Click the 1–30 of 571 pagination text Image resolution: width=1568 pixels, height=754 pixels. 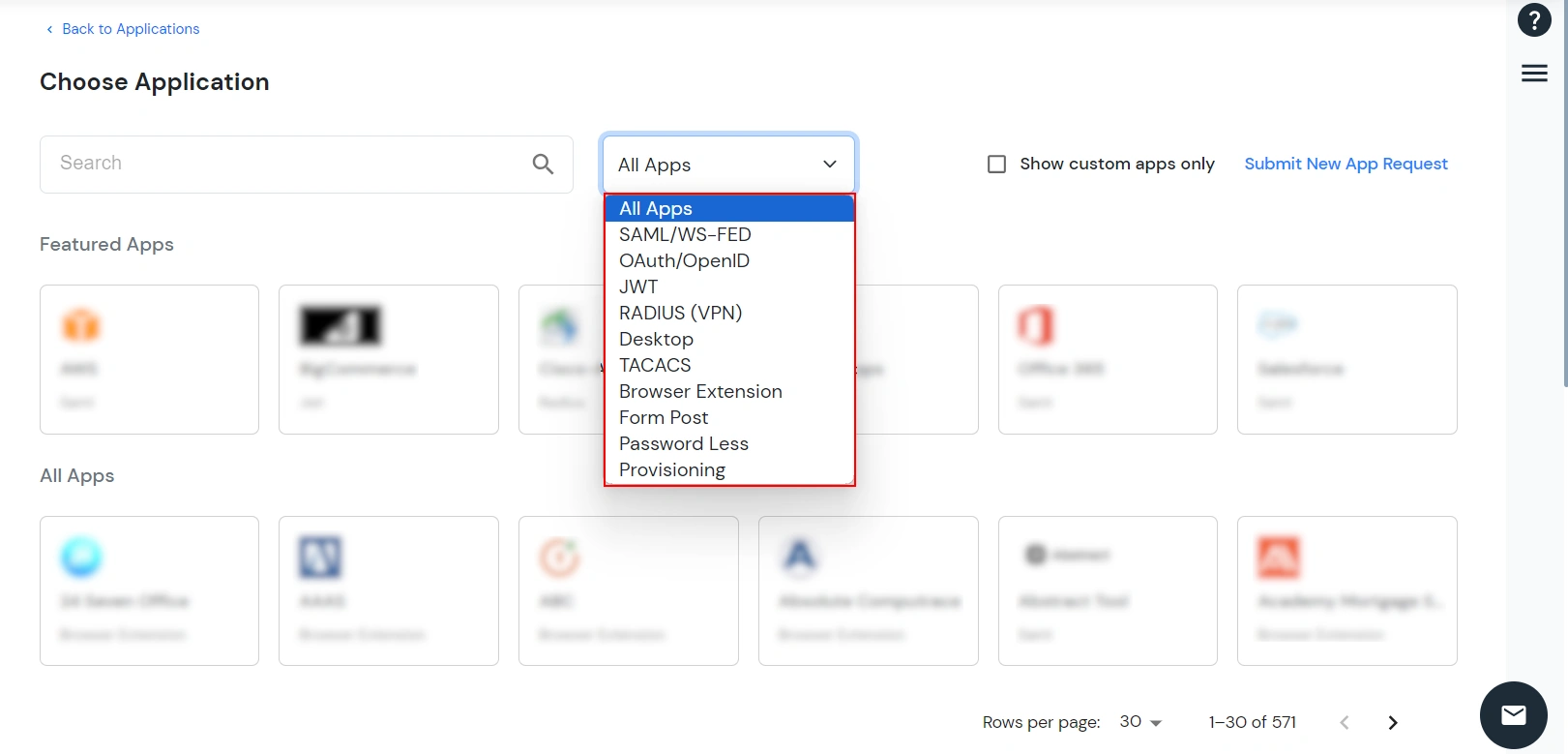[1252, 722]
